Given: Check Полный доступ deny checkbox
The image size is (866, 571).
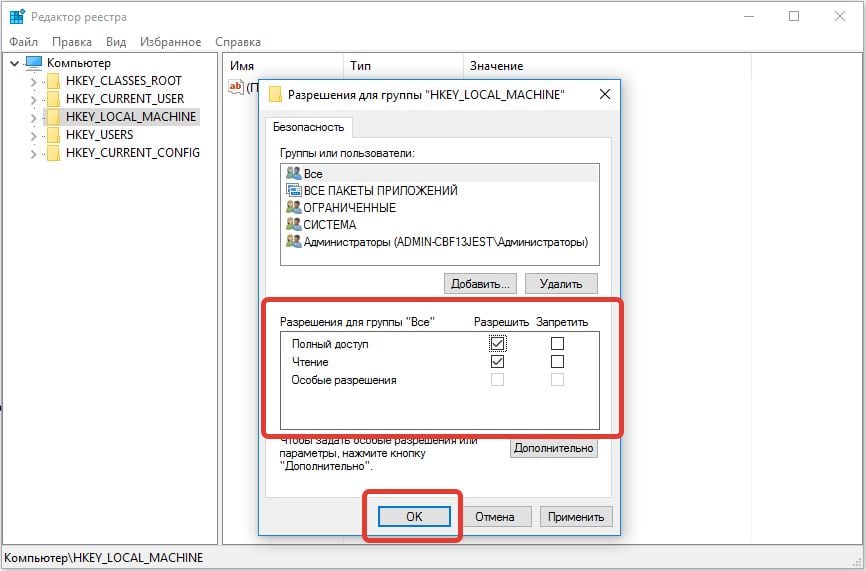Looking at the screenshot, I should [x=557, y=344].
